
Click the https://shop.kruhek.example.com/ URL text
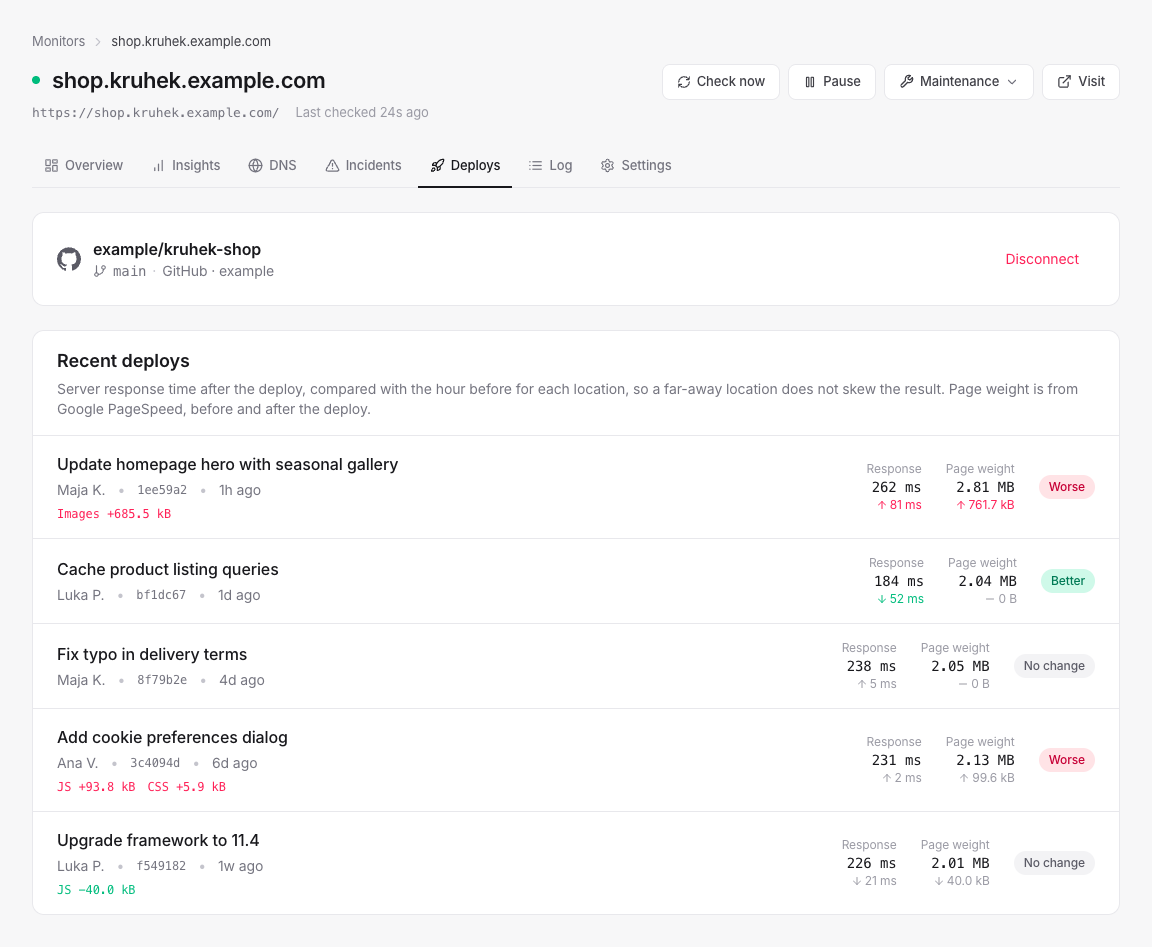coord(156,112)
